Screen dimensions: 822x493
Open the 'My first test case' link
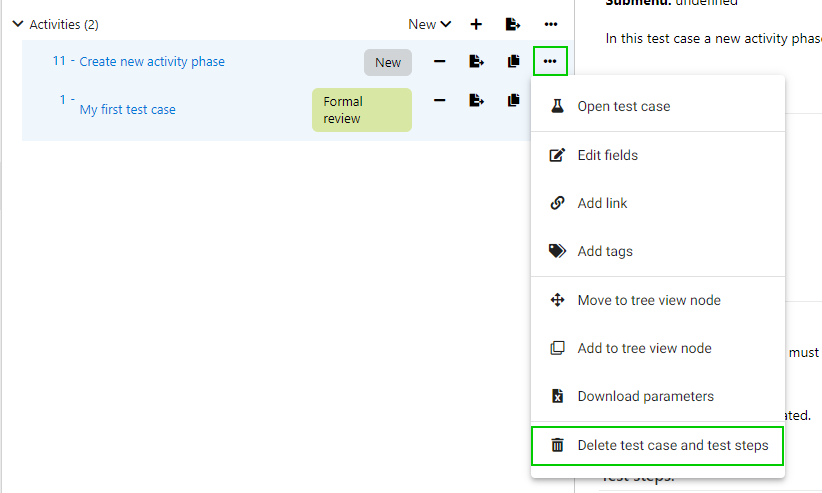click(128, 109)
